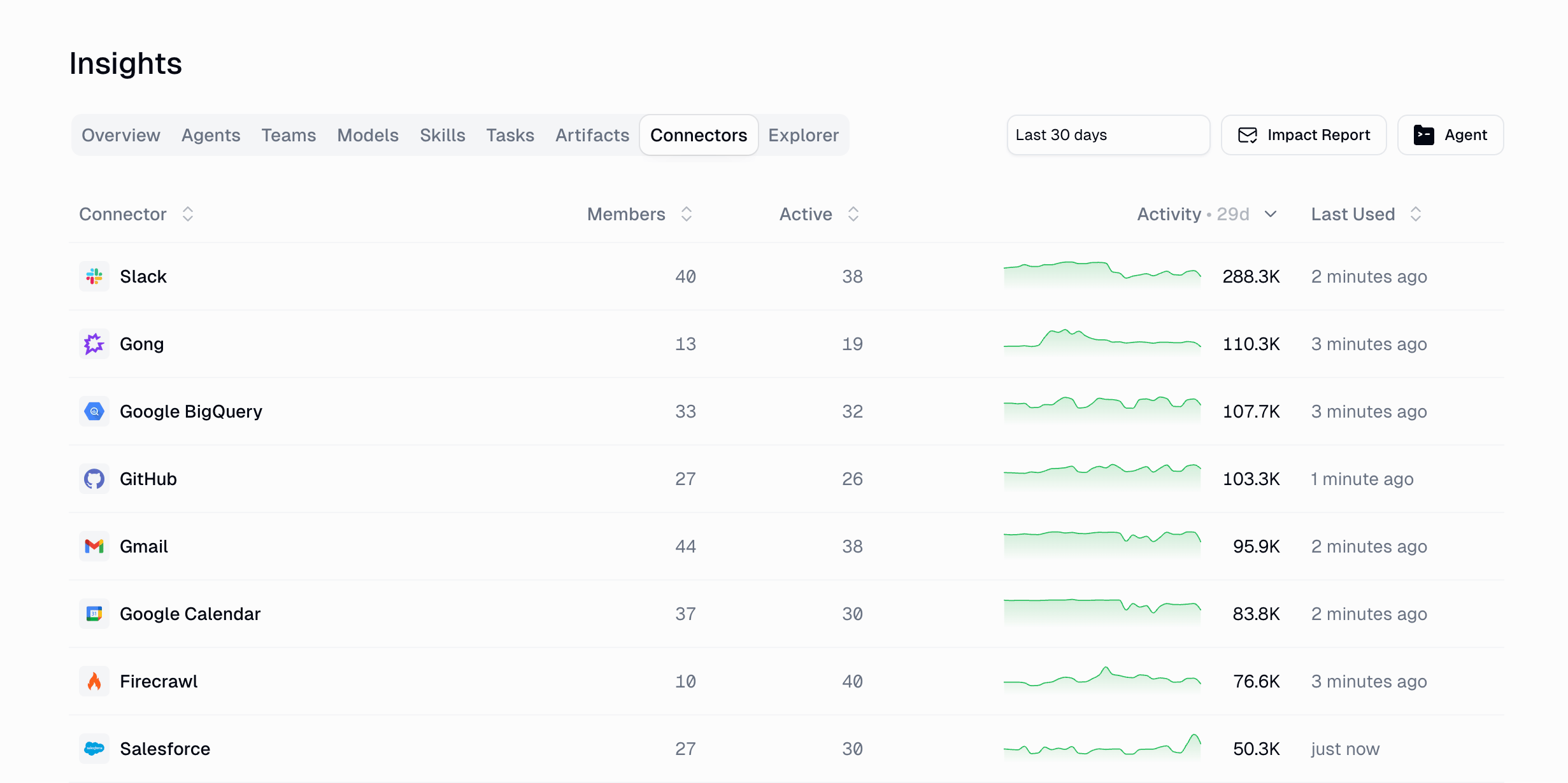Click the 95.9K activity value
This screenshot has height=783, width=1568.
pyautogui.click(x=1256, y=546)
